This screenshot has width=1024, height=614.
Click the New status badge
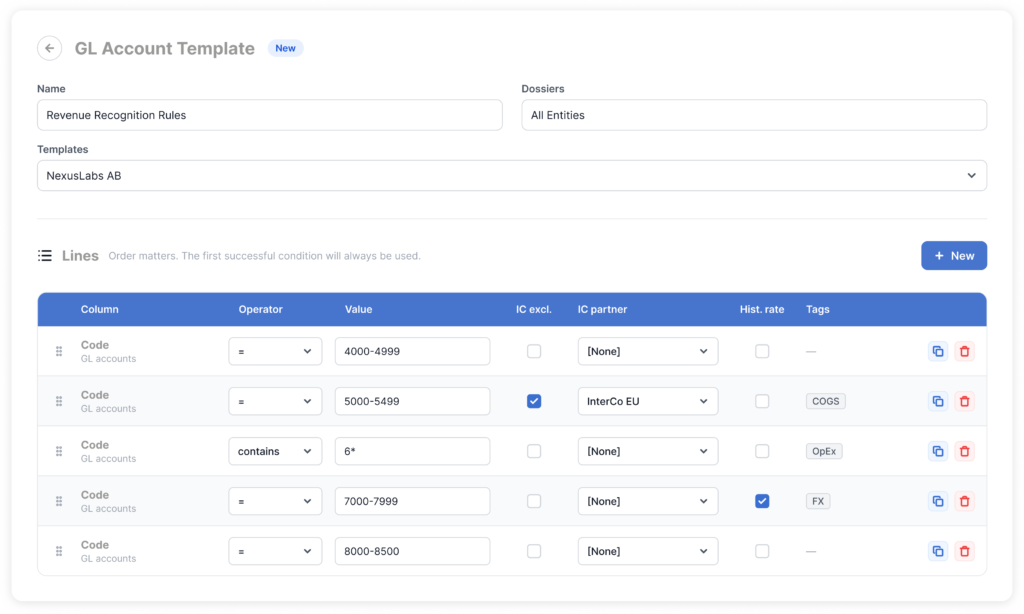click(x=285, y=48)
